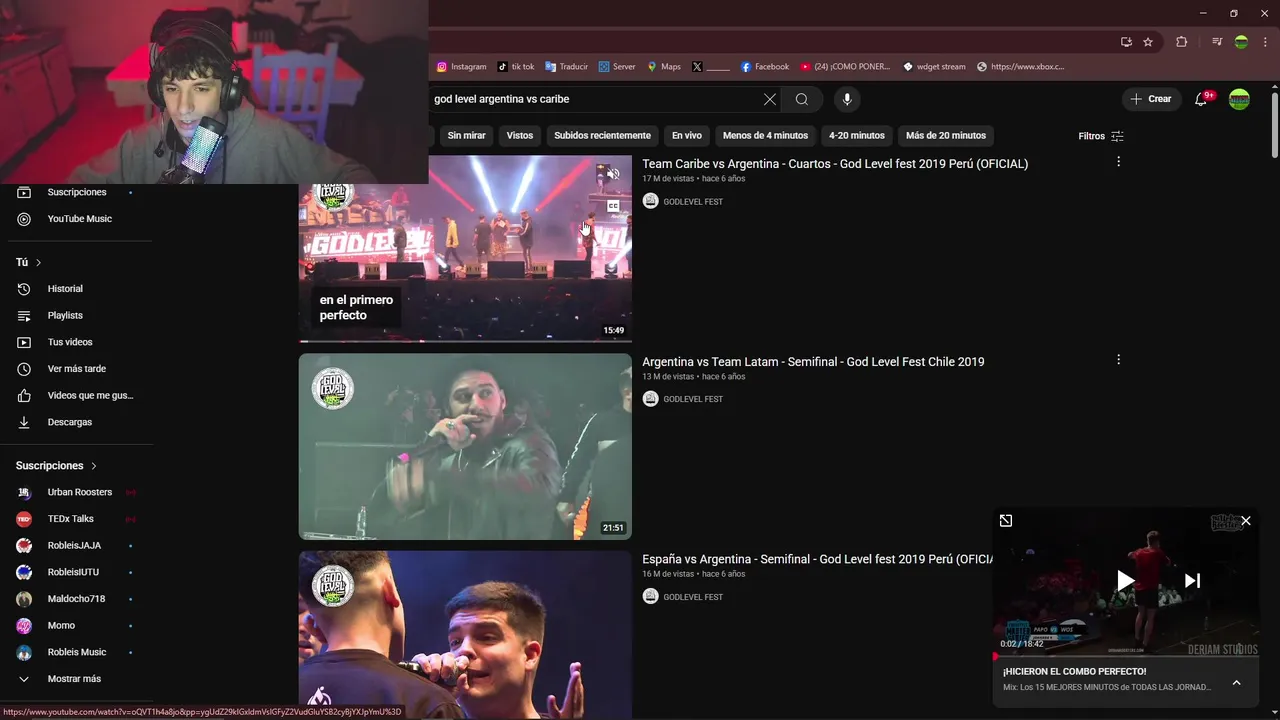Select the Vistos filter chip

tap(520, 135)
